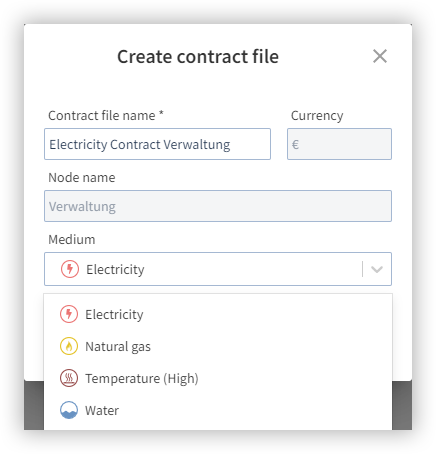The width and height of the screenshot is (436, 454).
Task: Click the Currency label
Action: (x=317, y=116)
